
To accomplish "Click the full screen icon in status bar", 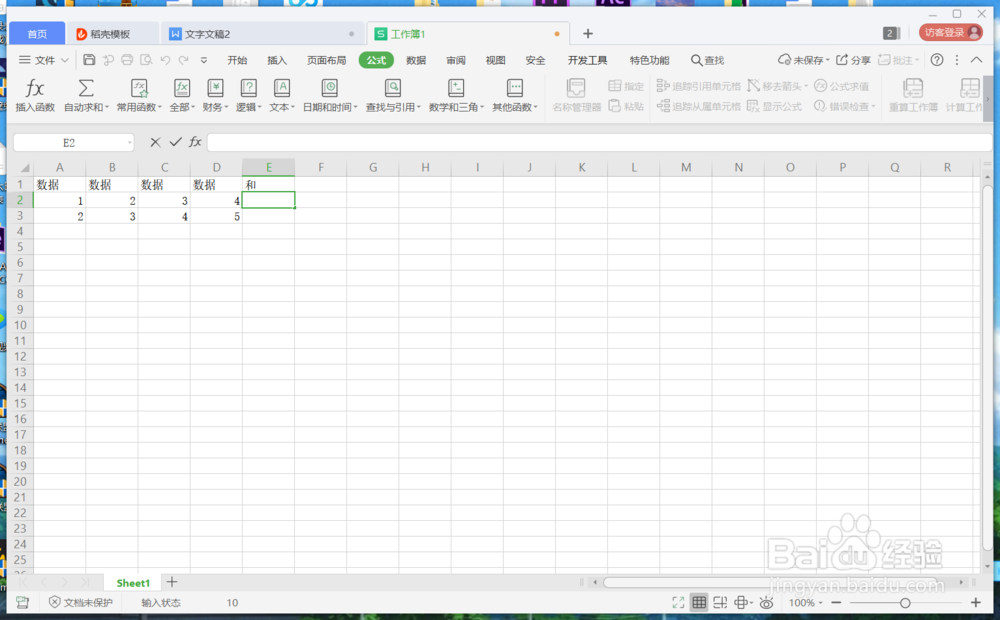I will (678, 603).
